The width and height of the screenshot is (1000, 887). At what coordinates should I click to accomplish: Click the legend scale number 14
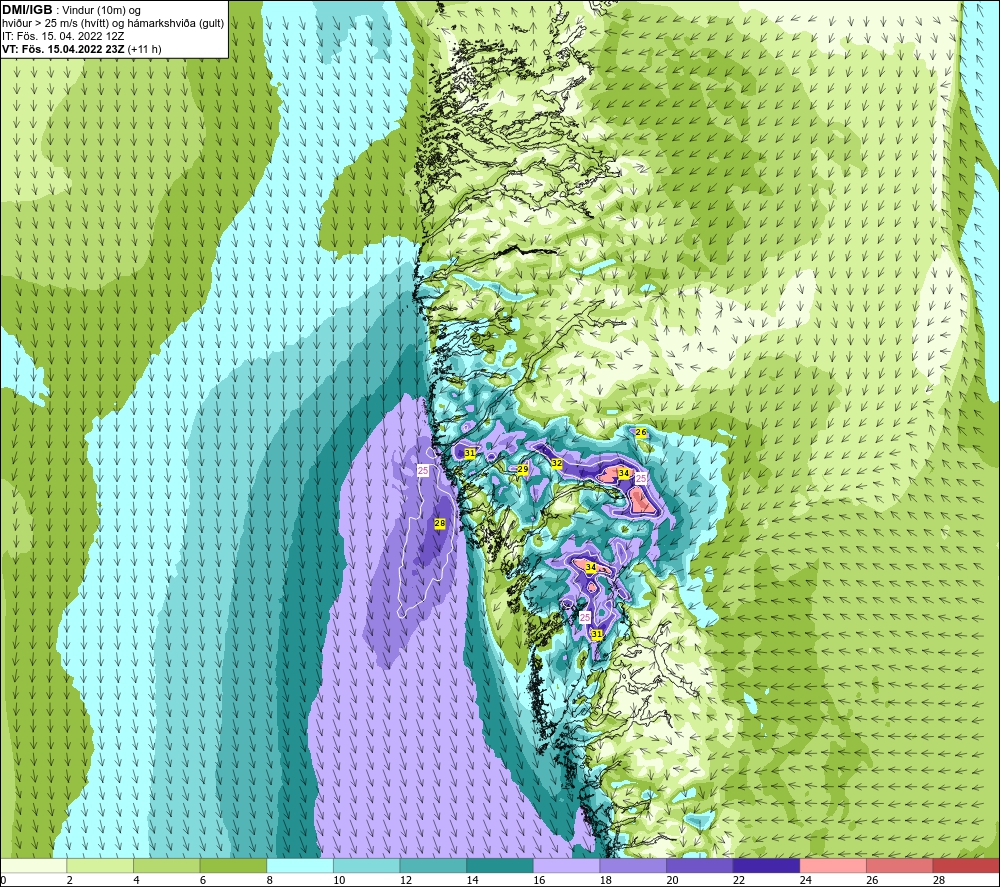coord(472,880)
